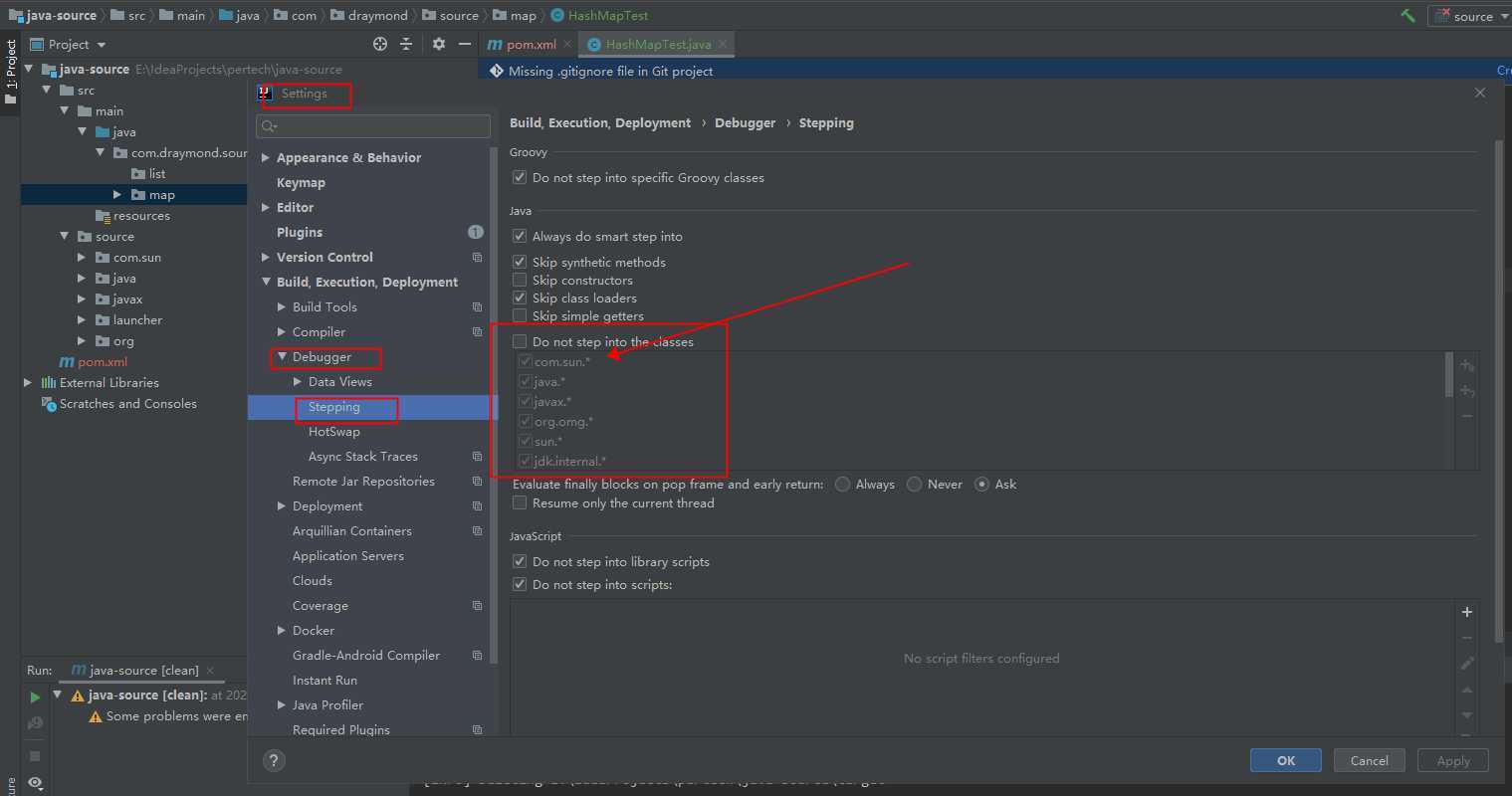Click project-level icon beside Build Tools
The width and height of the screenshot is (1512, 796).
477,306
